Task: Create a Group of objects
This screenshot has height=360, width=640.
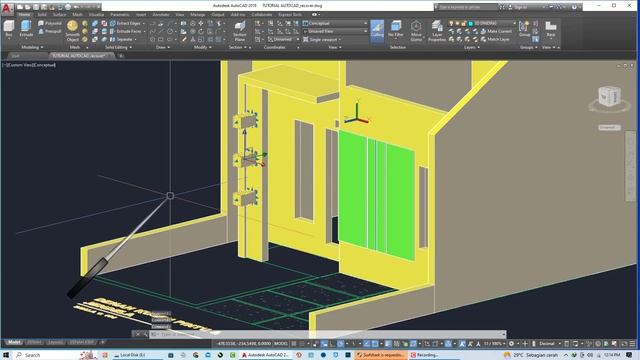Action: tap(524, 29)
